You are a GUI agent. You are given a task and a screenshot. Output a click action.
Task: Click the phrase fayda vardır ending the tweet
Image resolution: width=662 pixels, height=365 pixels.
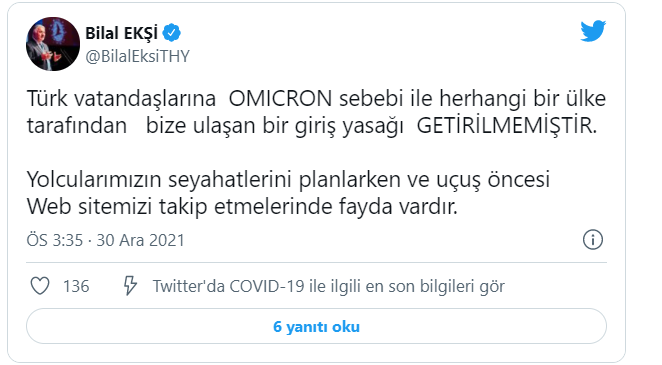(398, 207)
